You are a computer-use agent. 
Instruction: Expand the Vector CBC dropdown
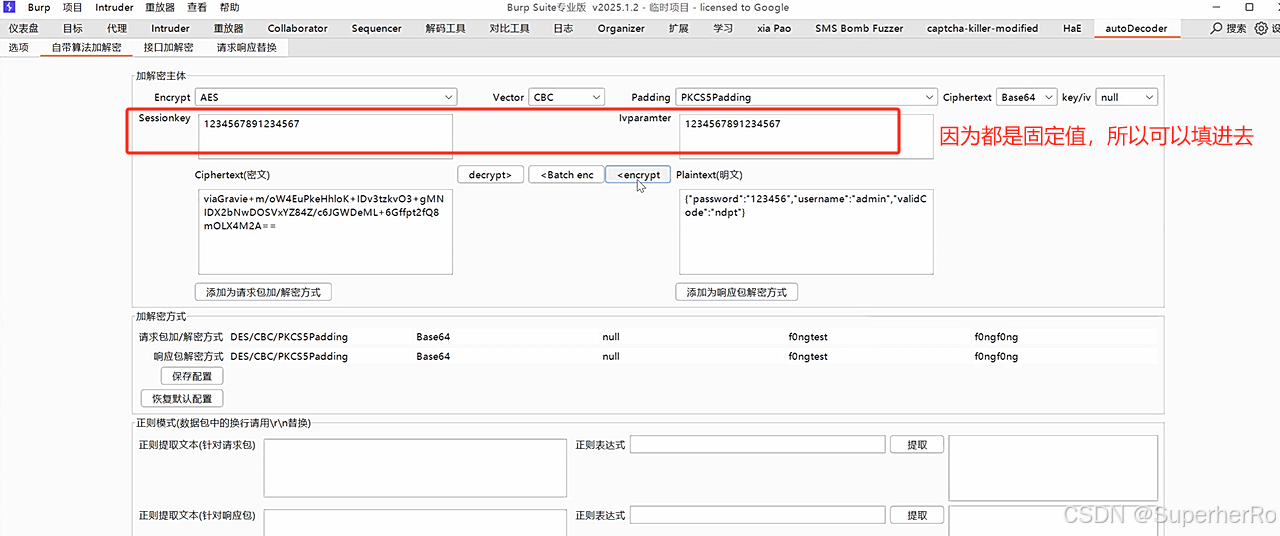click(567, 97)
